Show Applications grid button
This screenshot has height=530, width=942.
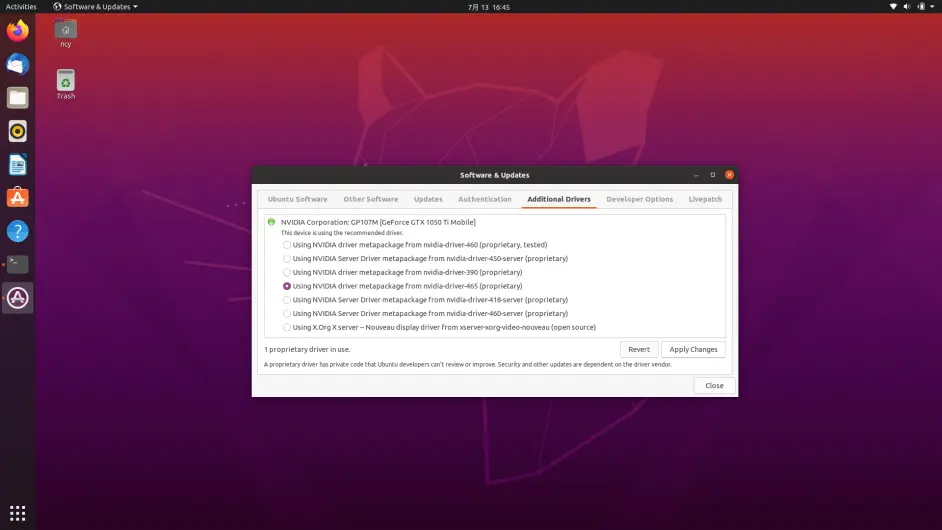point(17,513)
